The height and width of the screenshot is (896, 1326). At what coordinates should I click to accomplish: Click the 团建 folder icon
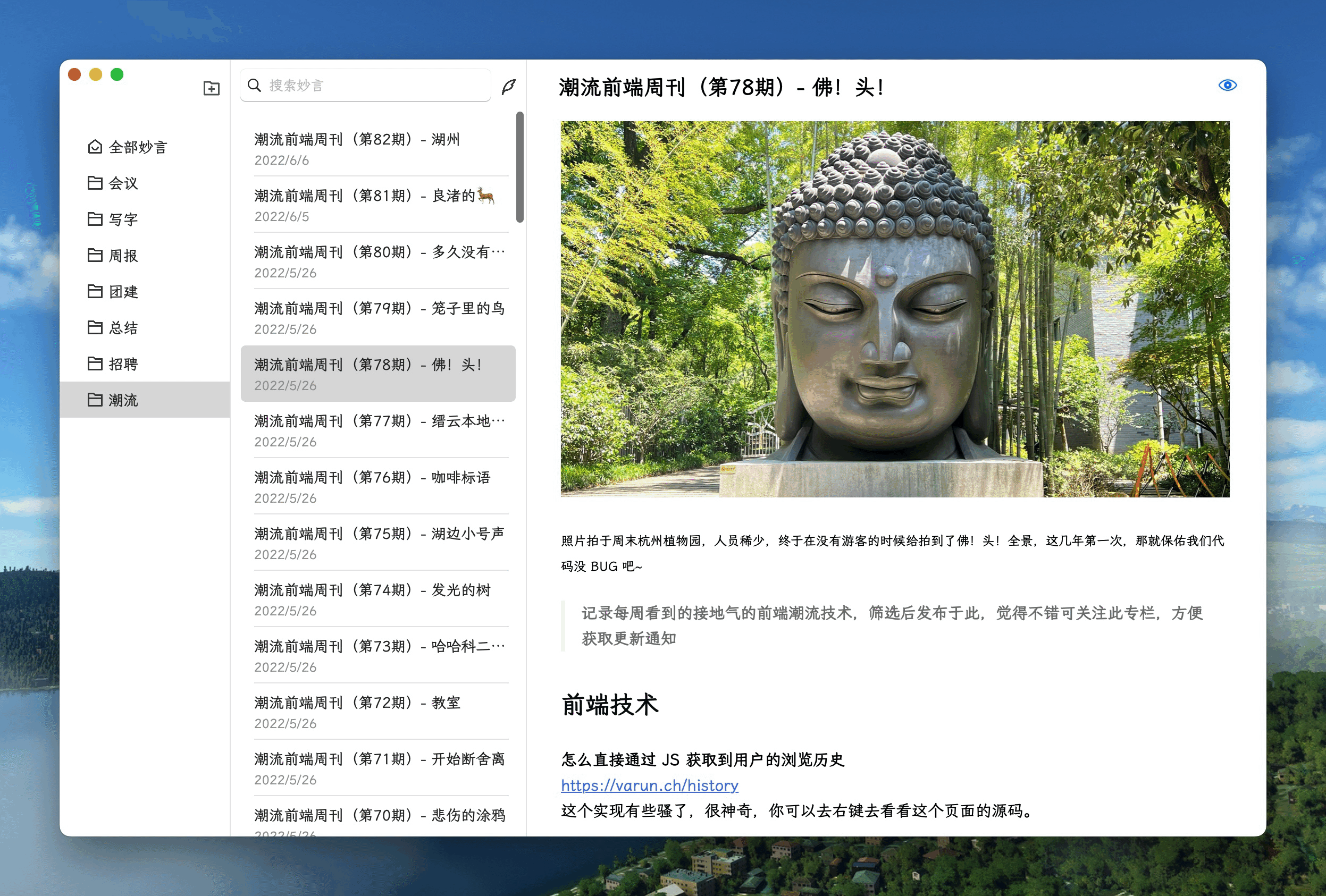[x=95, y=291]
